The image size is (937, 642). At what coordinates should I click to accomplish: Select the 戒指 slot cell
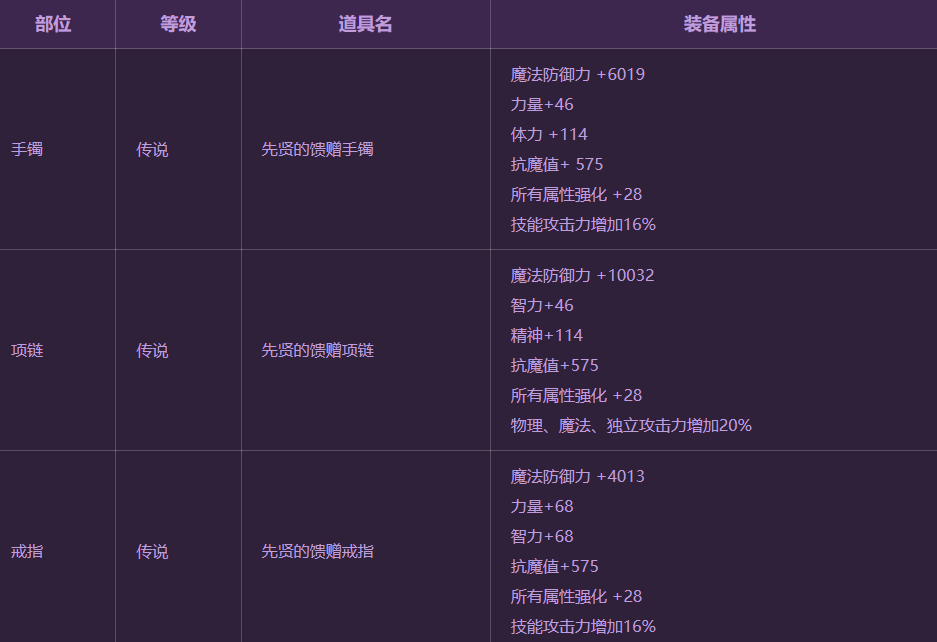click(x=27, y=552)
